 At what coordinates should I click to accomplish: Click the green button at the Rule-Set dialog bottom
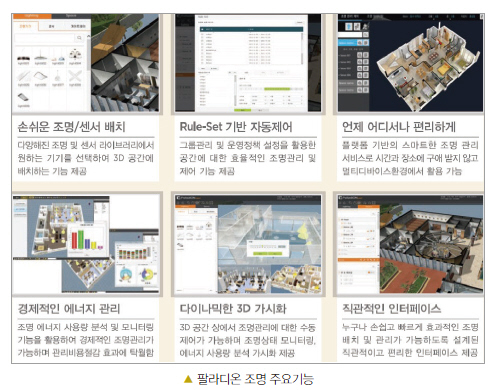tap(242, 110)
